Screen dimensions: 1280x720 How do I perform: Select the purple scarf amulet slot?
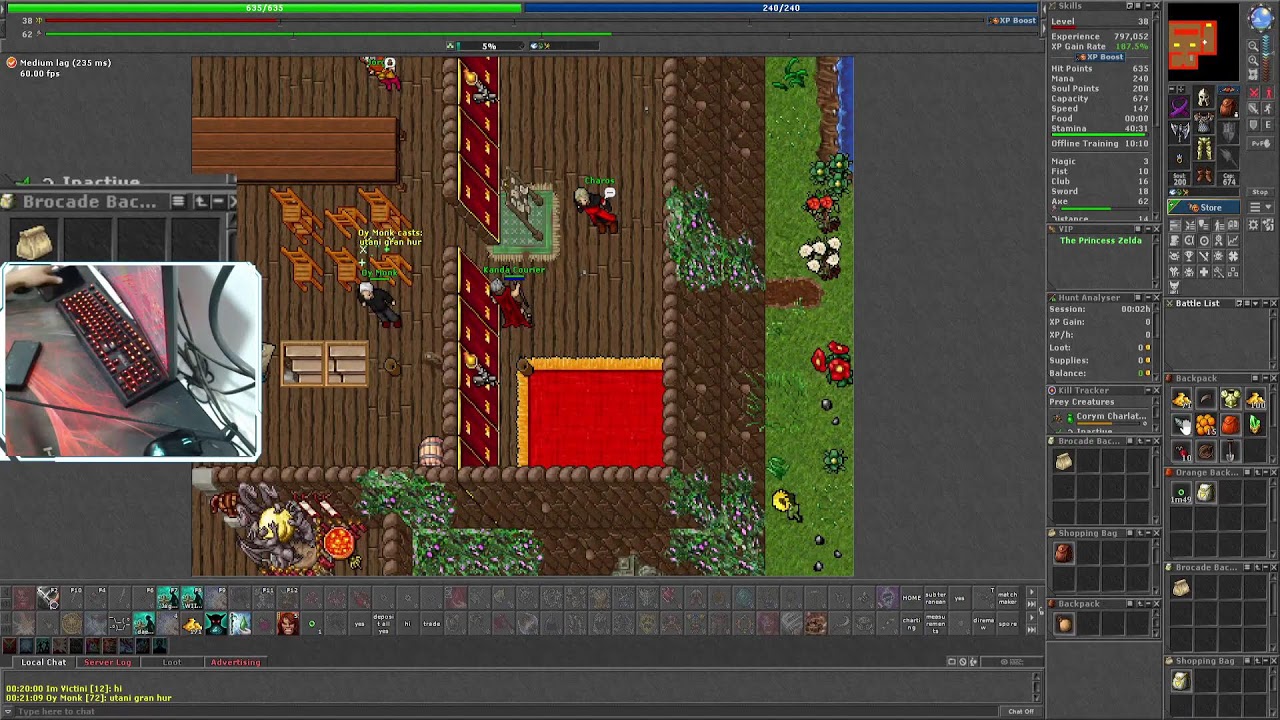(x=1179, y=107)
